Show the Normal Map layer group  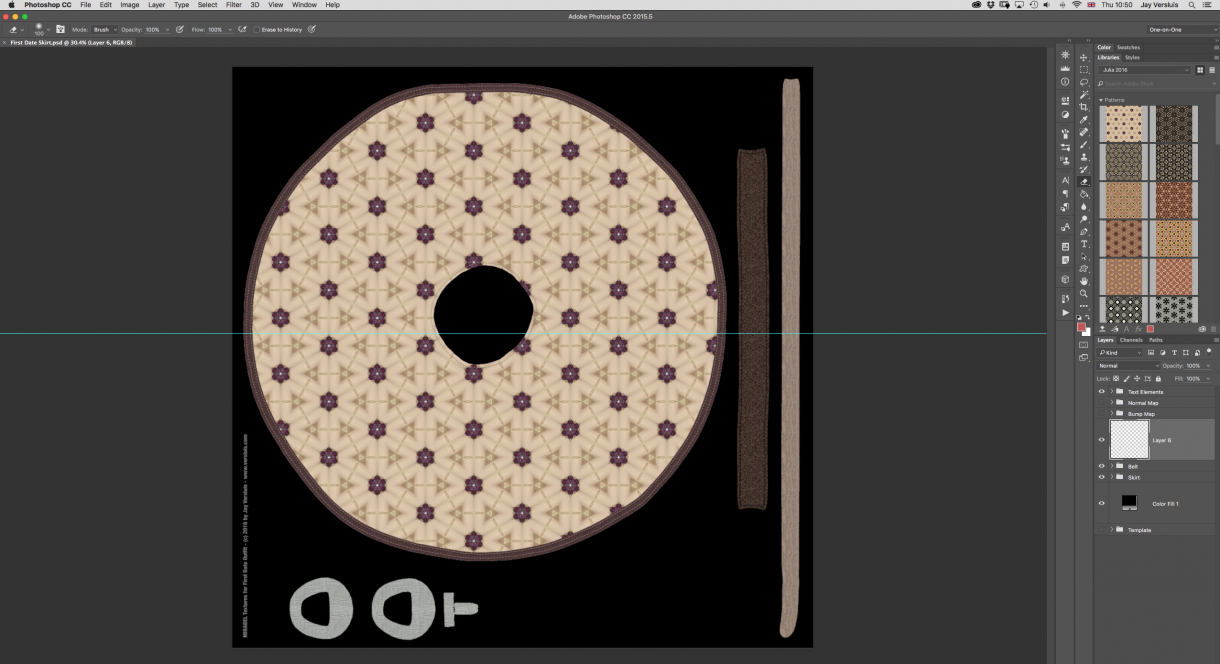tap(1103, 403)
